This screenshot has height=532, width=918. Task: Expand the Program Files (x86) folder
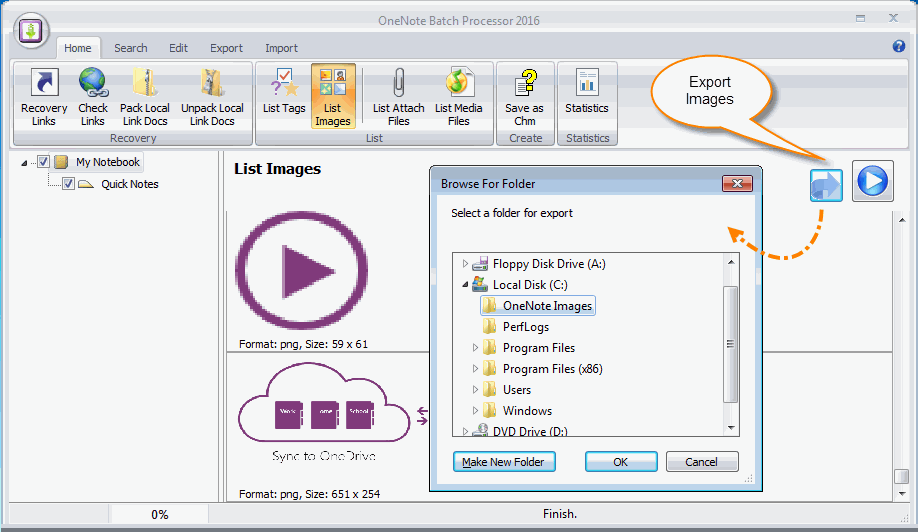(x=475, y=369)
